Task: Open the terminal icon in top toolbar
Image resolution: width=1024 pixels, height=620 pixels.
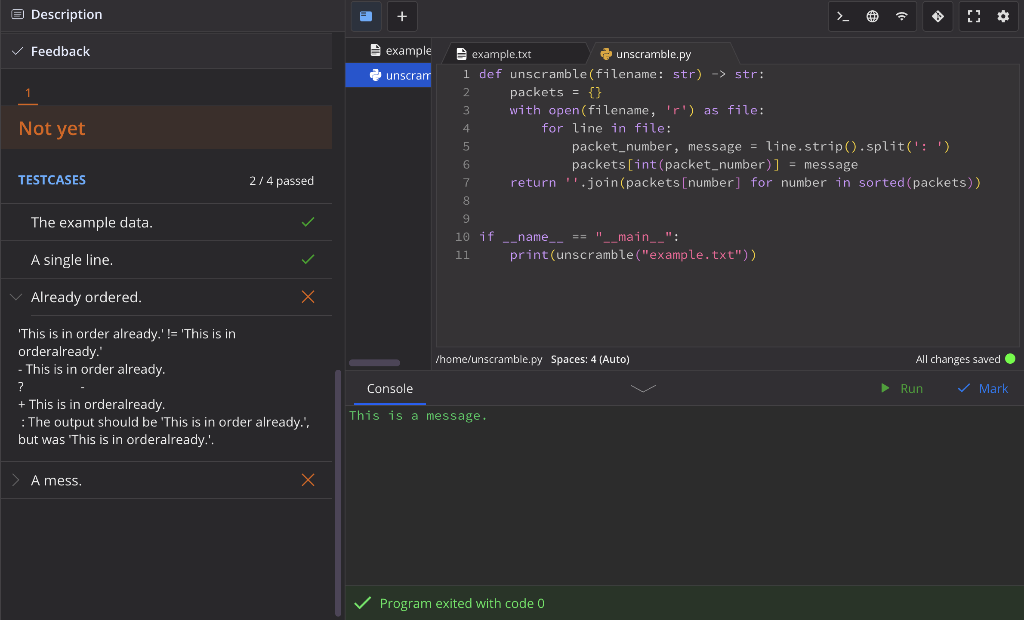Action: [843, 16]
